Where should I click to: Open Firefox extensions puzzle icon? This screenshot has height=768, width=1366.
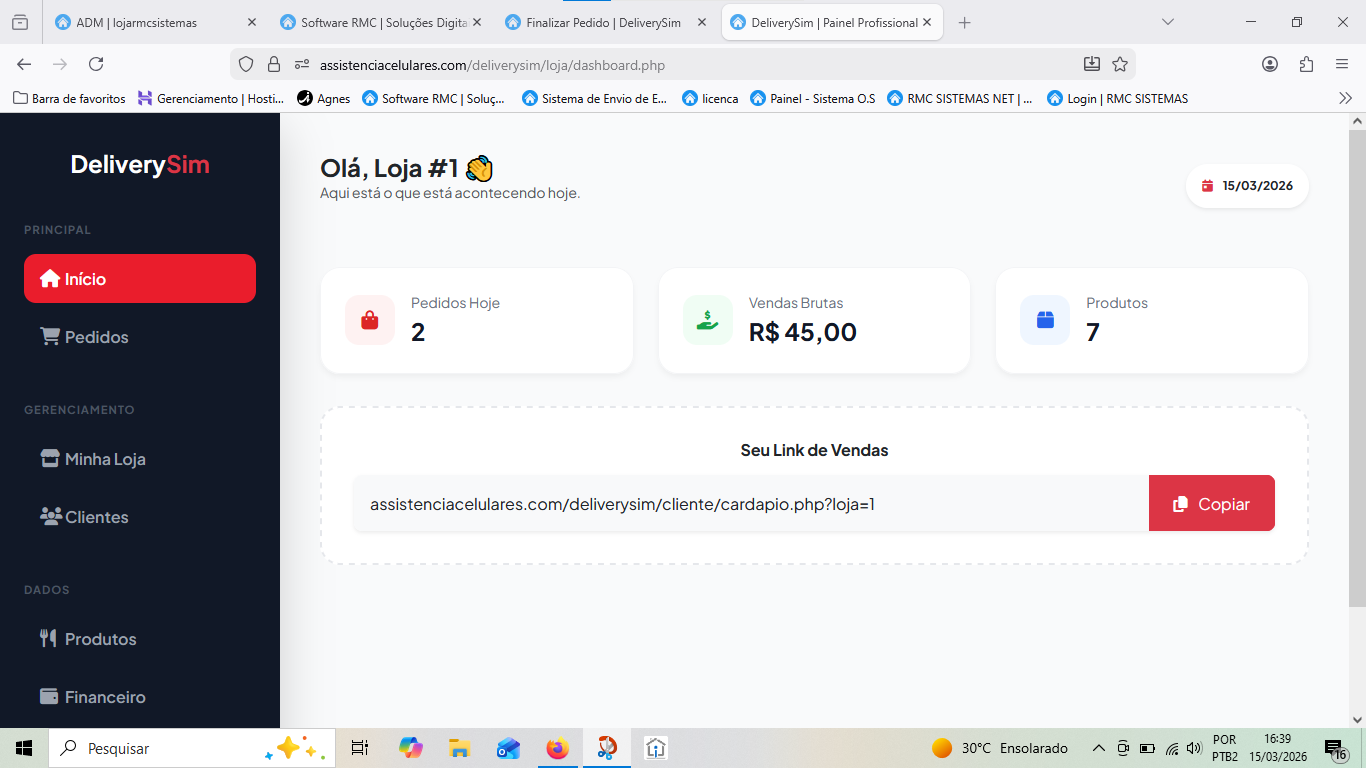(1306, 64)
